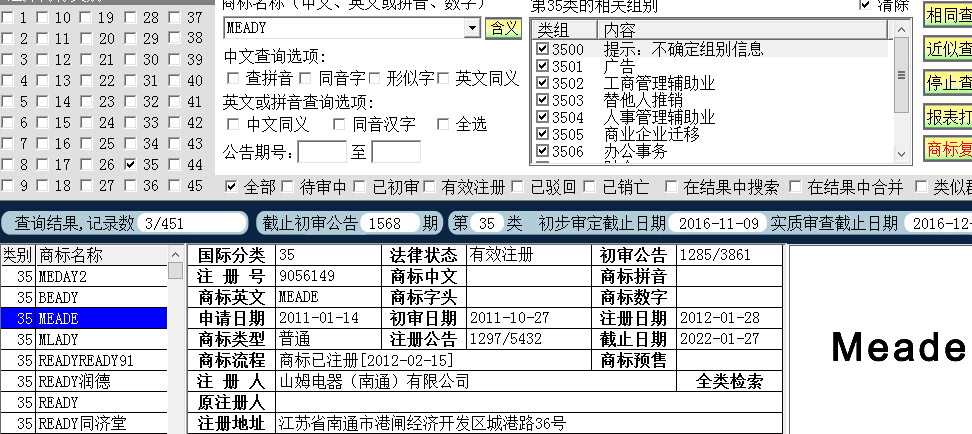Toggle the 形似字 checkbox
Screen dimensions: 972x434
coord(374,78)
